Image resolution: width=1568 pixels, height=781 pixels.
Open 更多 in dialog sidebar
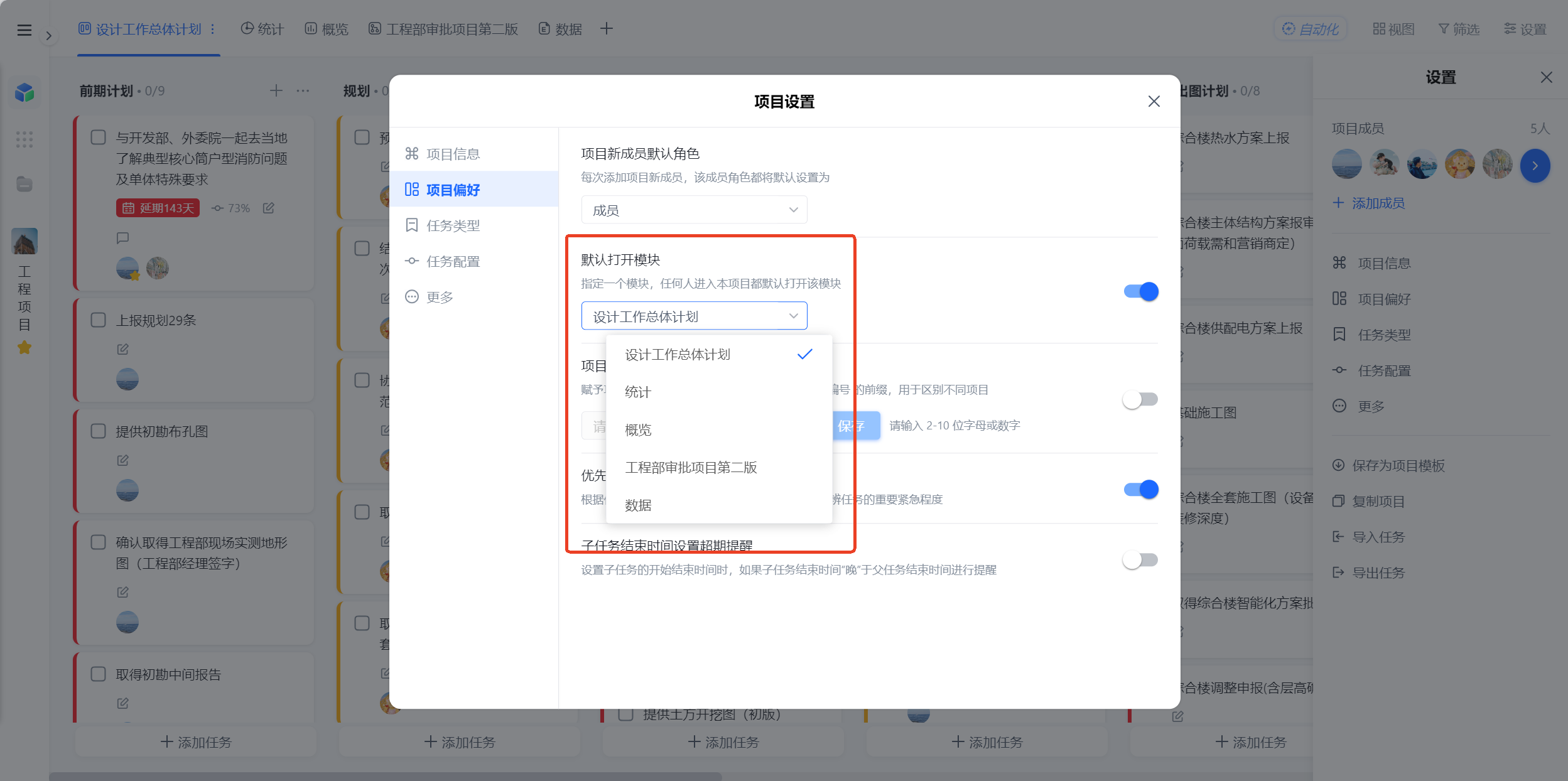(474, 297)
